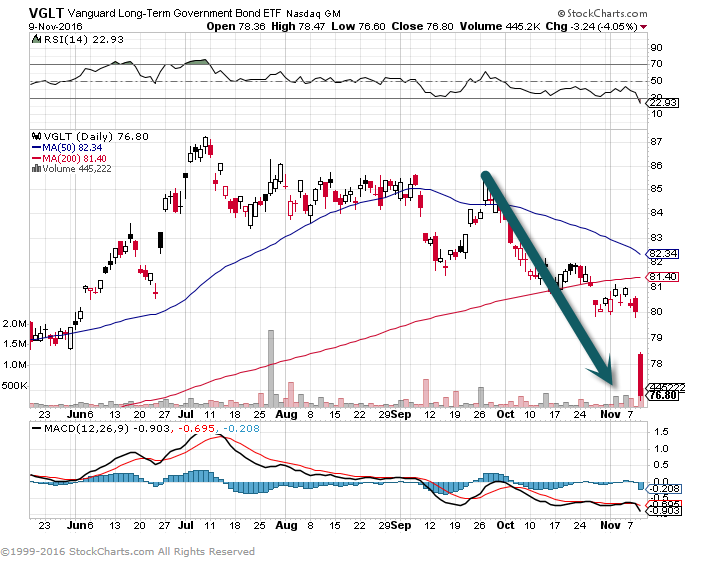Image resolution: width=716 pixels, height=568 pixels.
Task: Click the RSI(14) 22.93 panel label
Action: click(x=83, y=40)
